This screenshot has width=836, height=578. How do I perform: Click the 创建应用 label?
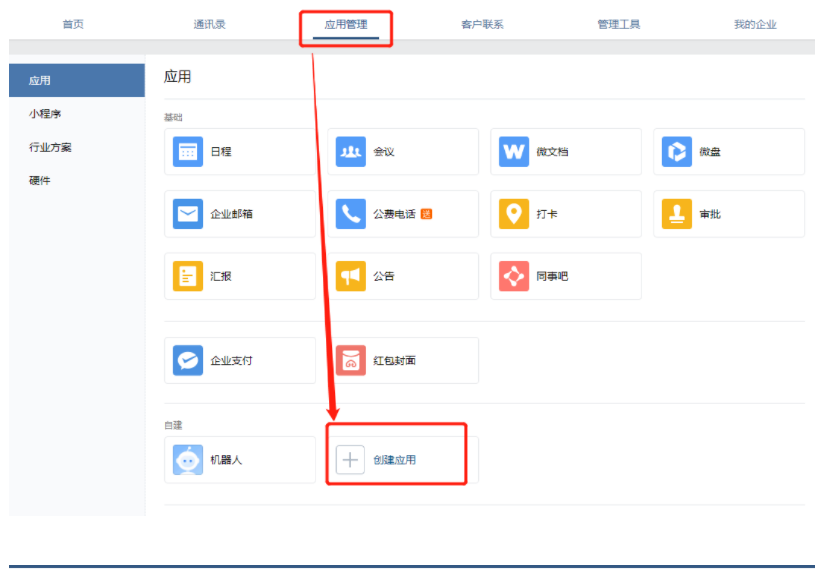[395, 460]
